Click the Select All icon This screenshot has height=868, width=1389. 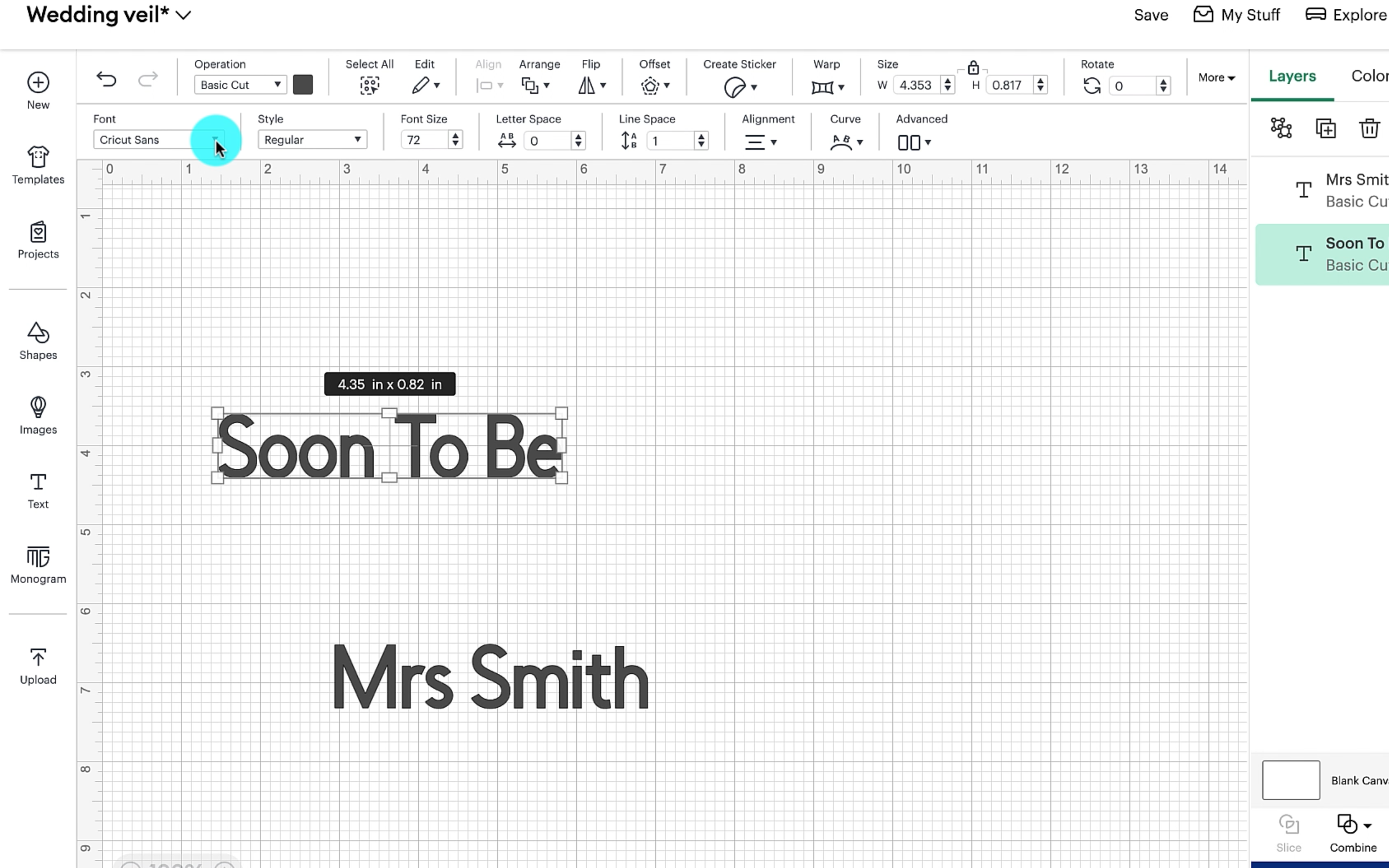click(x=369, y=86)
